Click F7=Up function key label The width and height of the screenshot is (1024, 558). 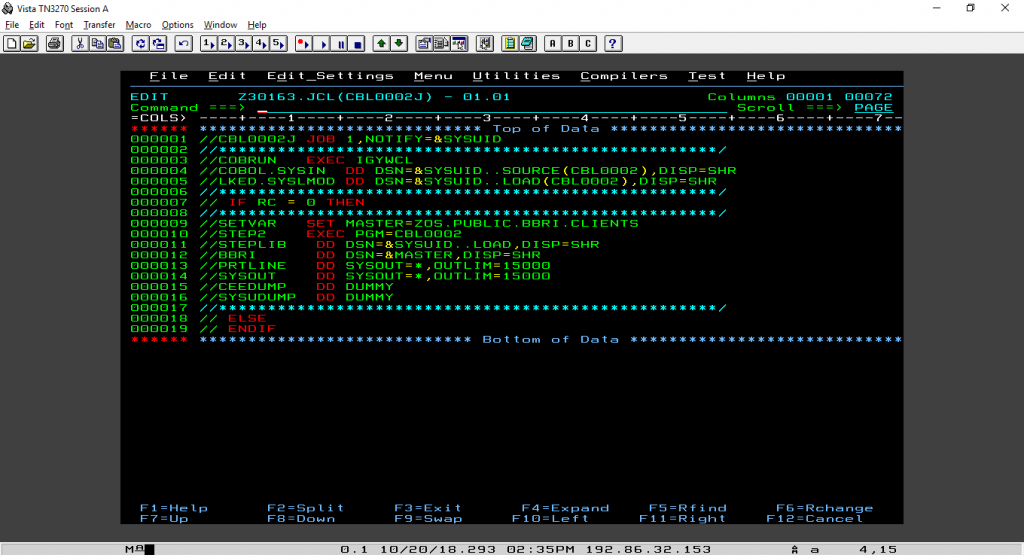click(x=164, y=519)
